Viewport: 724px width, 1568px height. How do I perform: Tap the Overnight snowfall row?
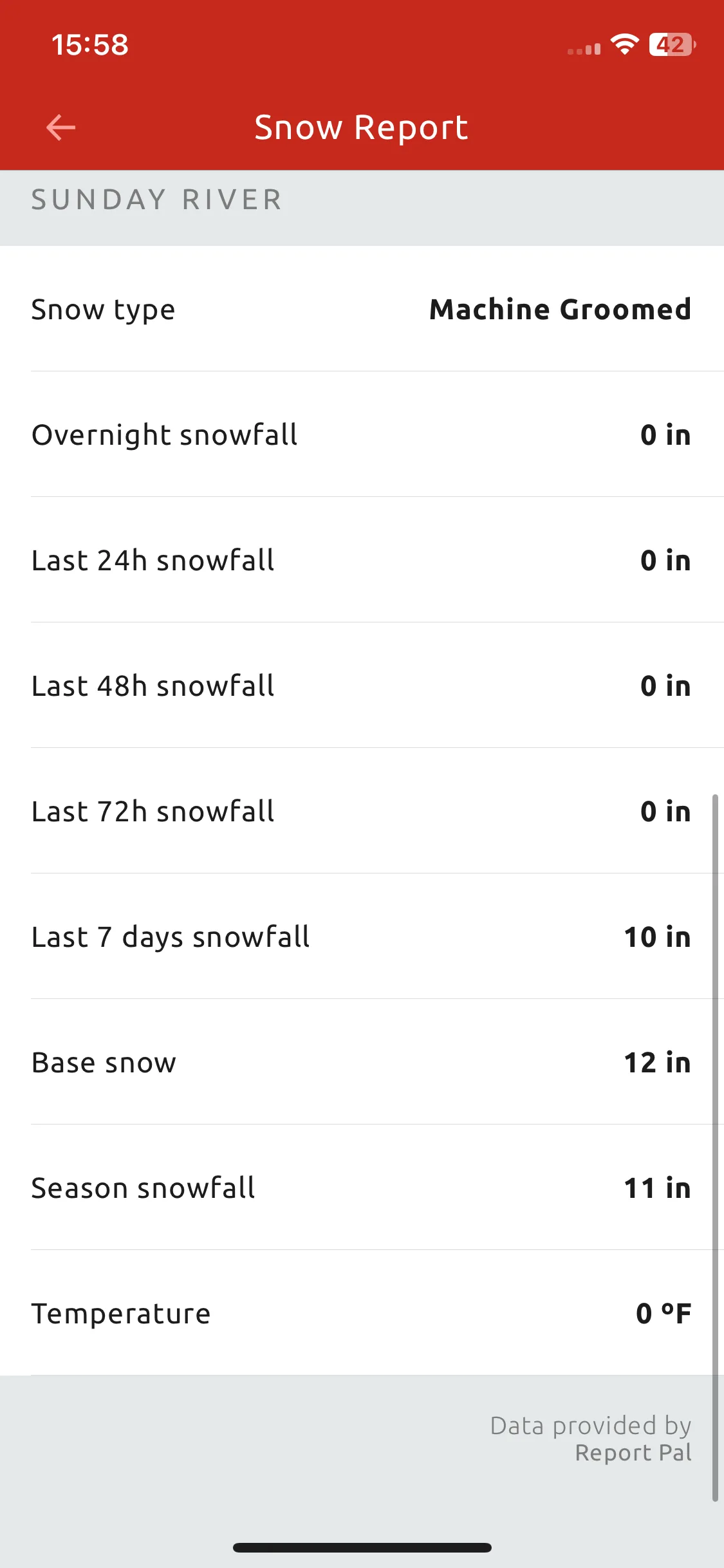point(362,434)
